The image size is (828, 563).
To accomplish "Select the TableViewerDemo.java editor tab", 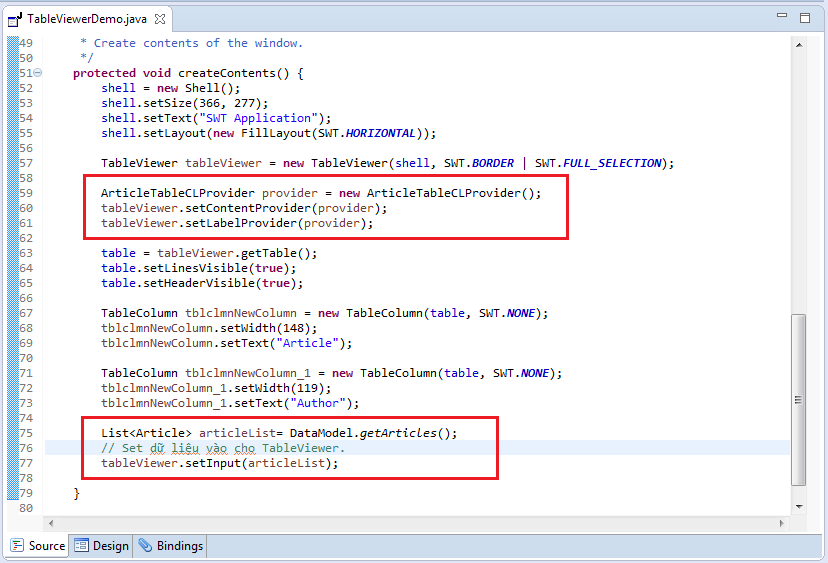I will 87,19.
